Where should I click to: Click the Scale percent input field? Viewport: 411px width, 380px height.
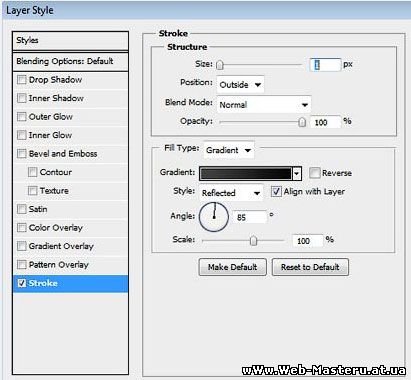pos(308,241)
